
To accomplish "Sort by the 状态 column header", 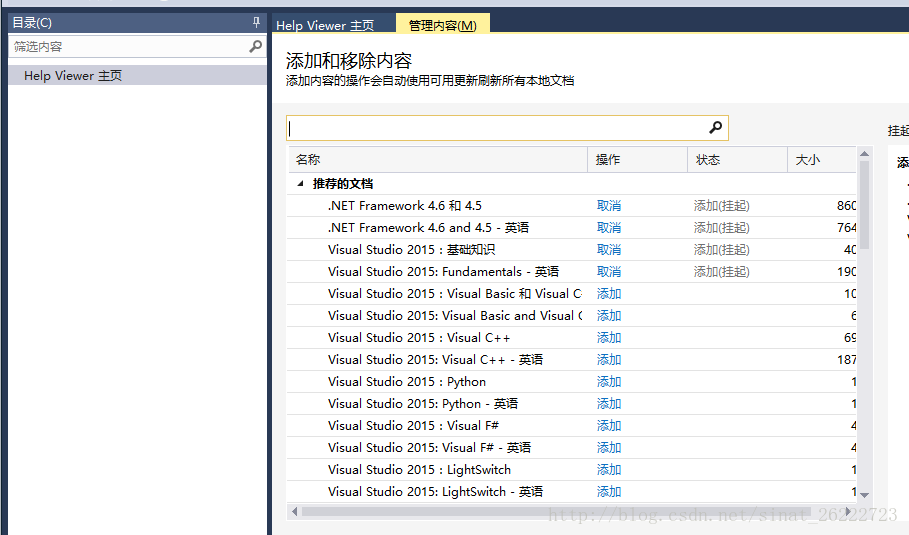I will [x=737, y=160].
